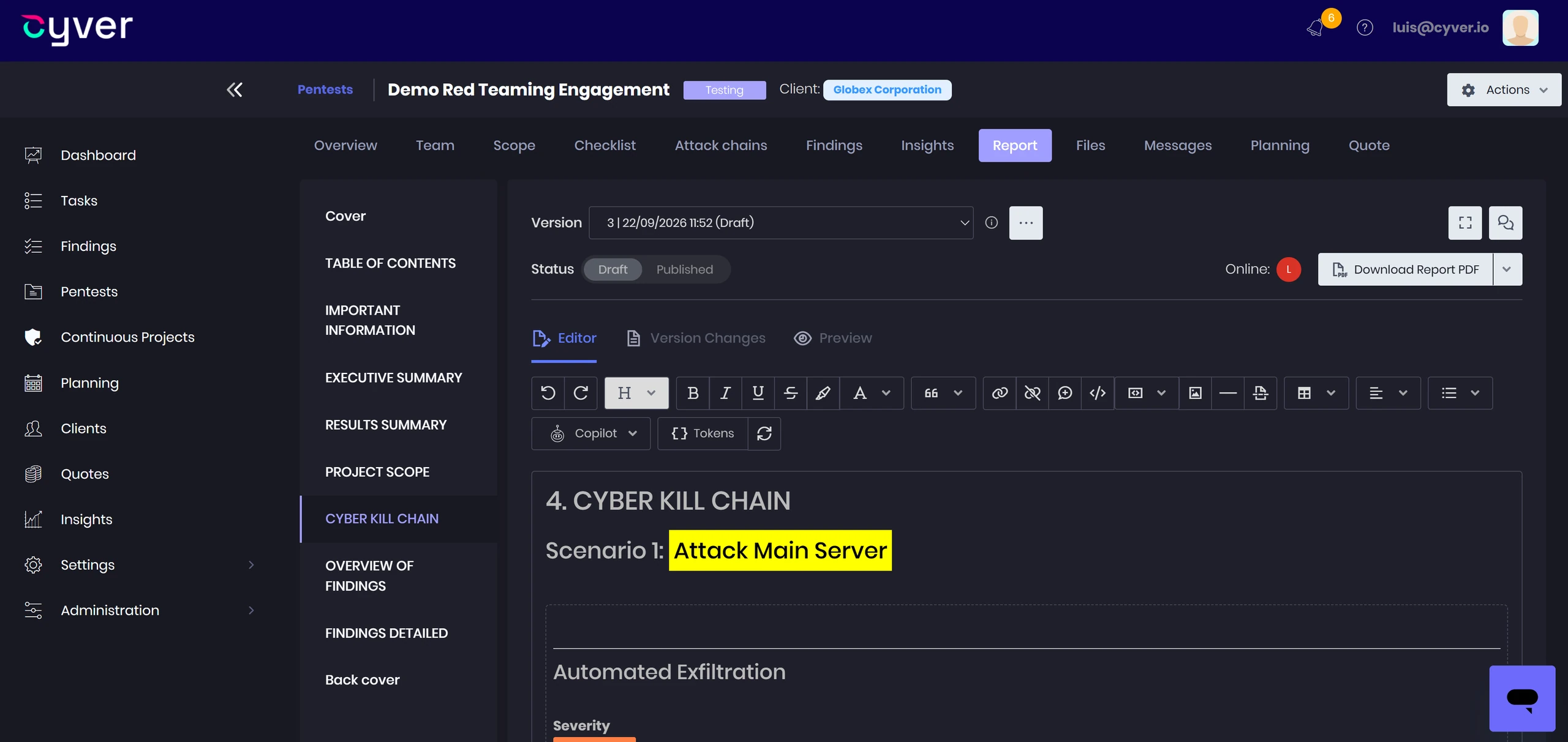Insert an image from the toolbar
The height and width of the screenshot is (742, 1568).
click(x=1195, y=393)
